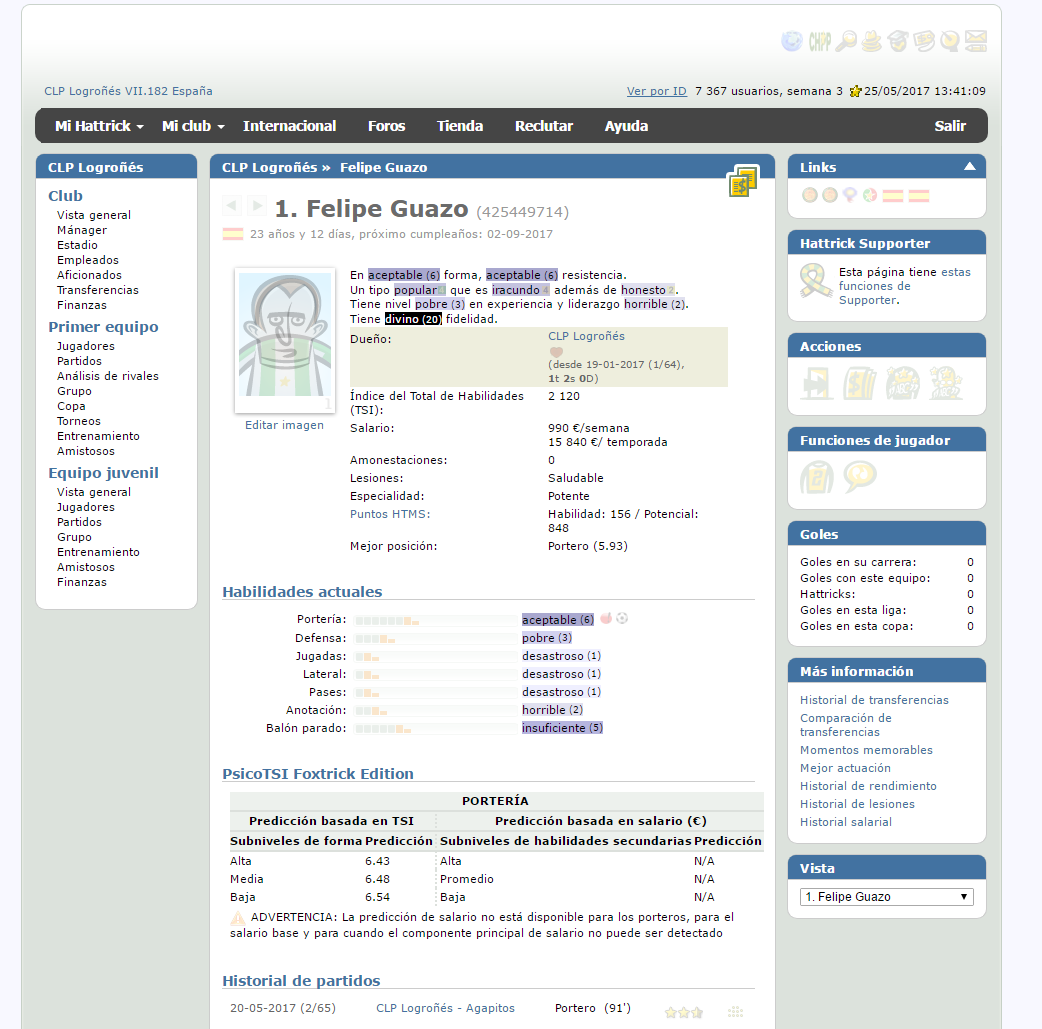Click the dollar bills icon in Acciones
Screen dimensions: 1042x1029
860,383
